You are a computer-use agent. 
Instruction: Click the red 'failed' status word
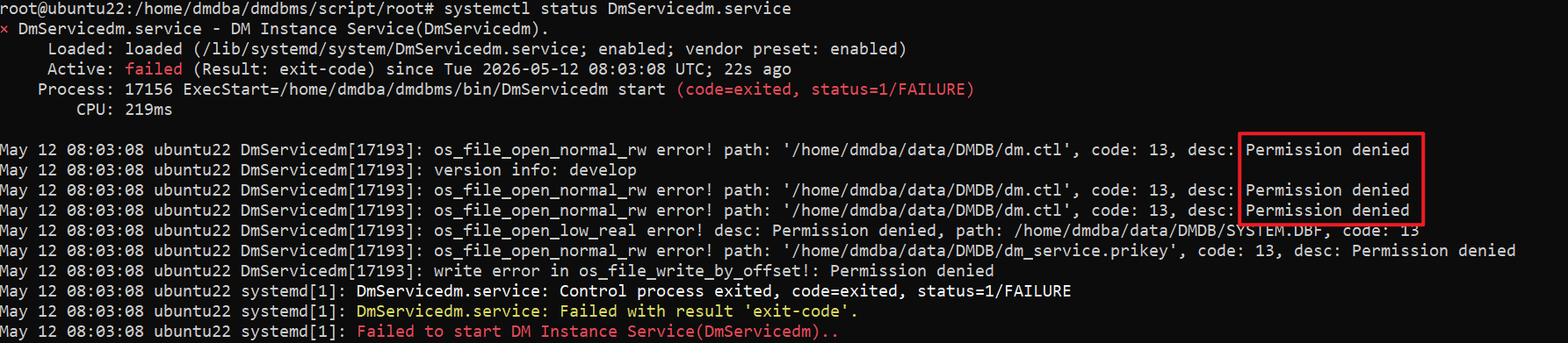(154, 69)
